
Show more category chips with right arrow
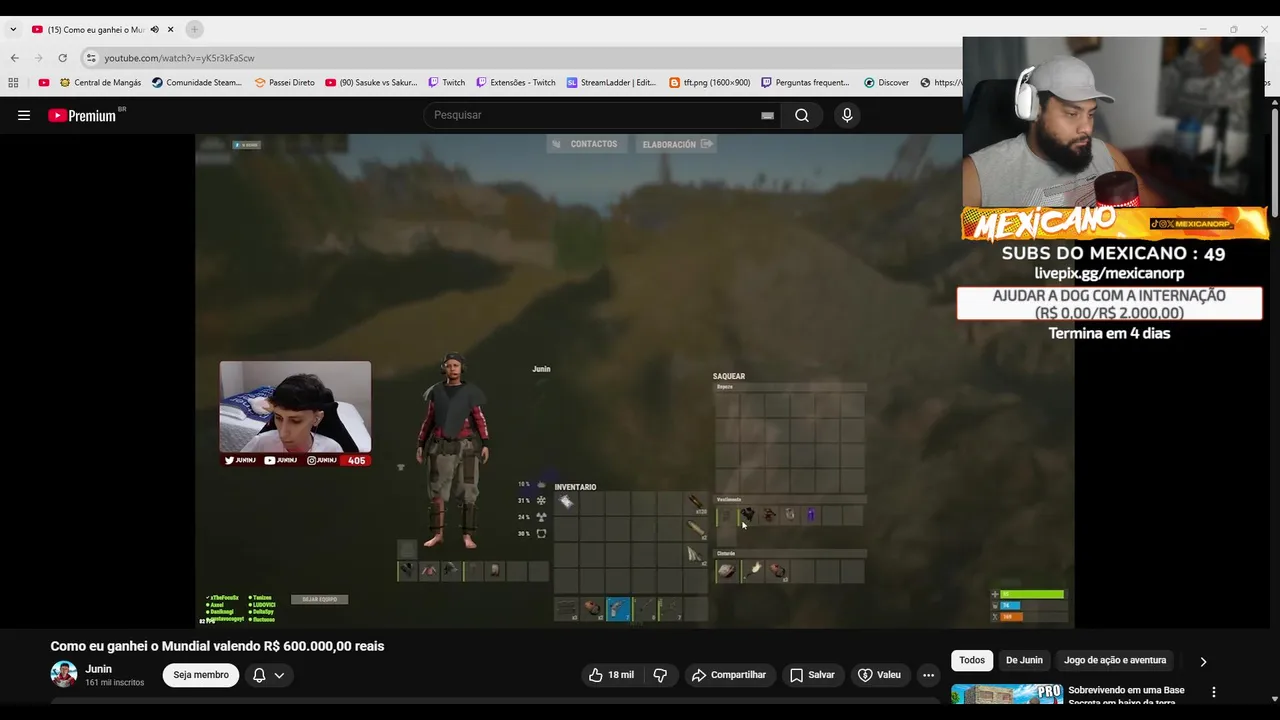click(x=1203, y=661)
